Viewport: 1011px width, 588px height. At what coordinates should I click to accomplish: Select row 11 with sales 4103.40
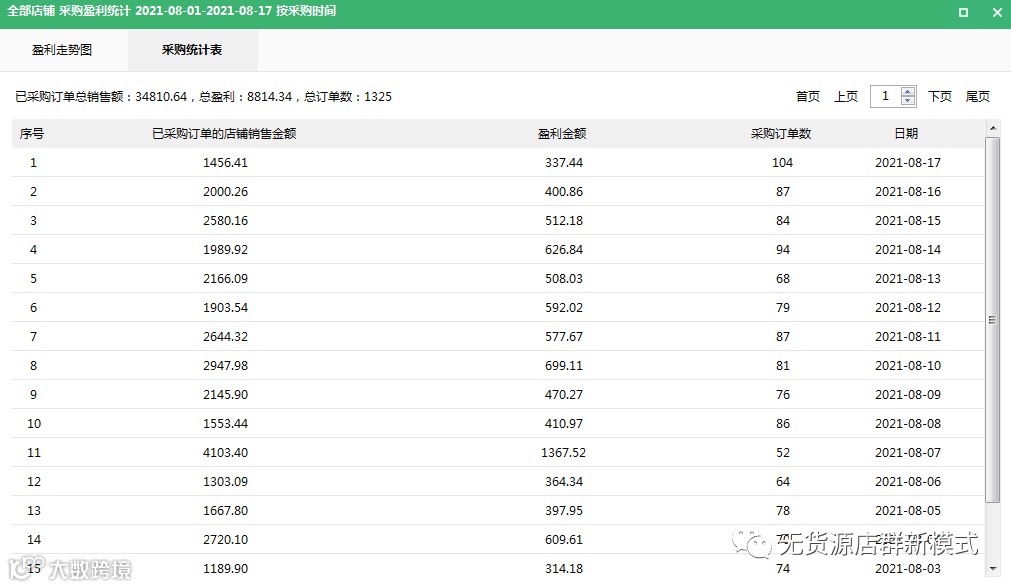coord(498,453)
